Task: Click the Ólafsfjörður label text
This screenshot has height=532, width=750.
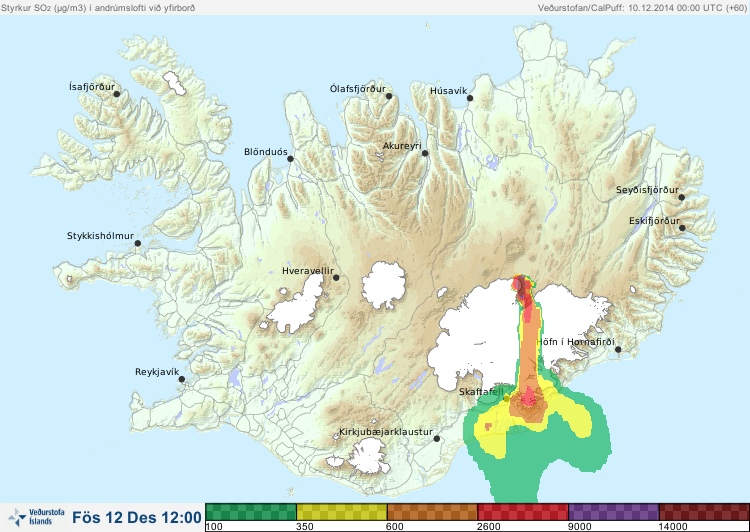Action: (x=358, y=89)
